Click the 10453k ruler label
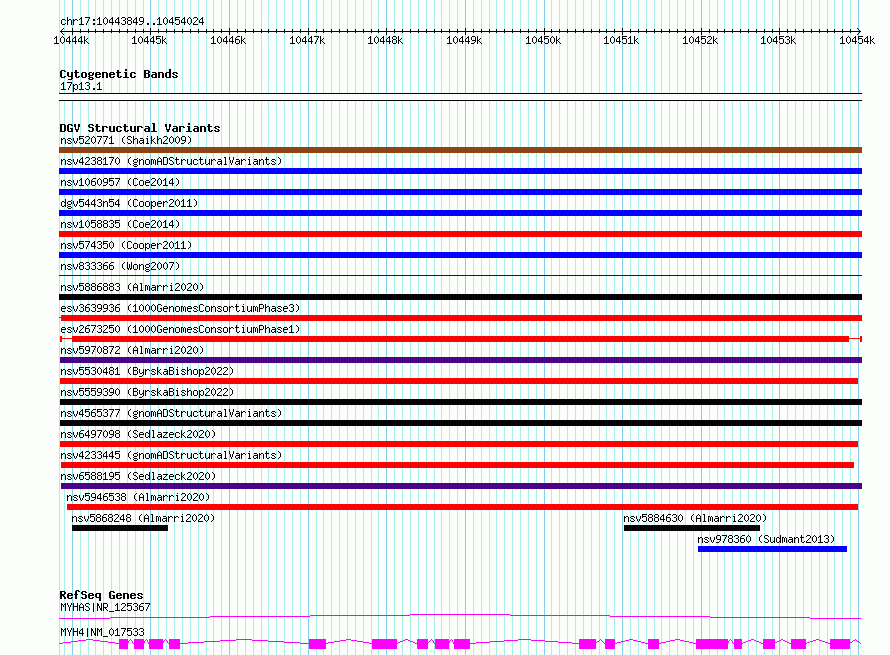Image resolution: width=890 pixels, height=655 pixels. coord(778,40)
